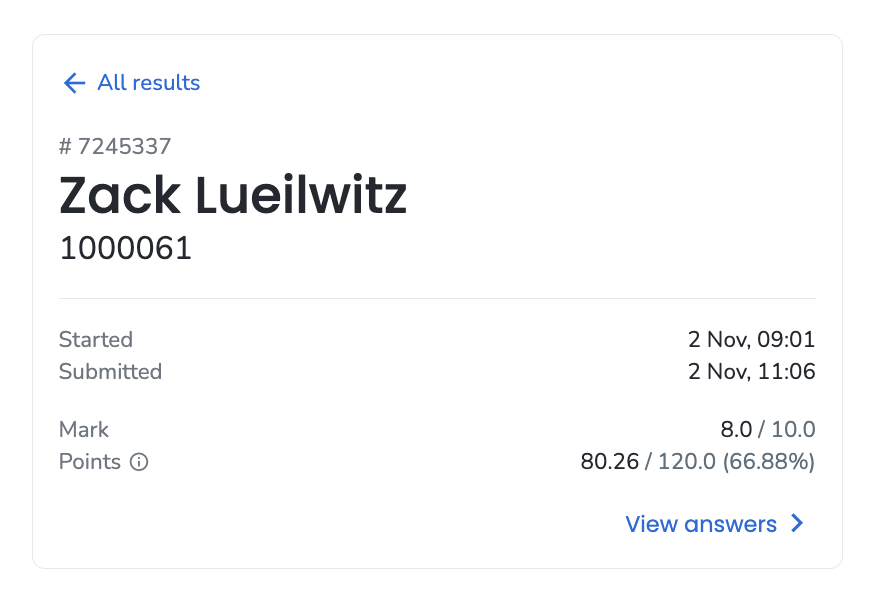Click the start time 2 Nov, 09:01
Screen dimensions: 878x602
[751, 339]
